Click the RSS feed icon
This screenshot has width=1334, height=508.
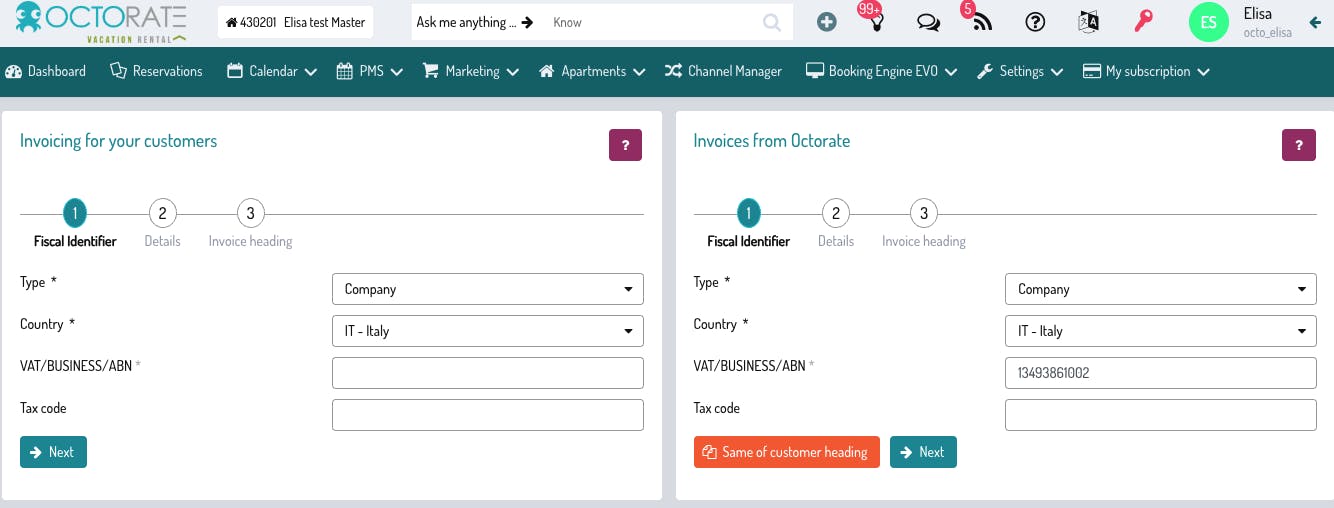(982, 22)
